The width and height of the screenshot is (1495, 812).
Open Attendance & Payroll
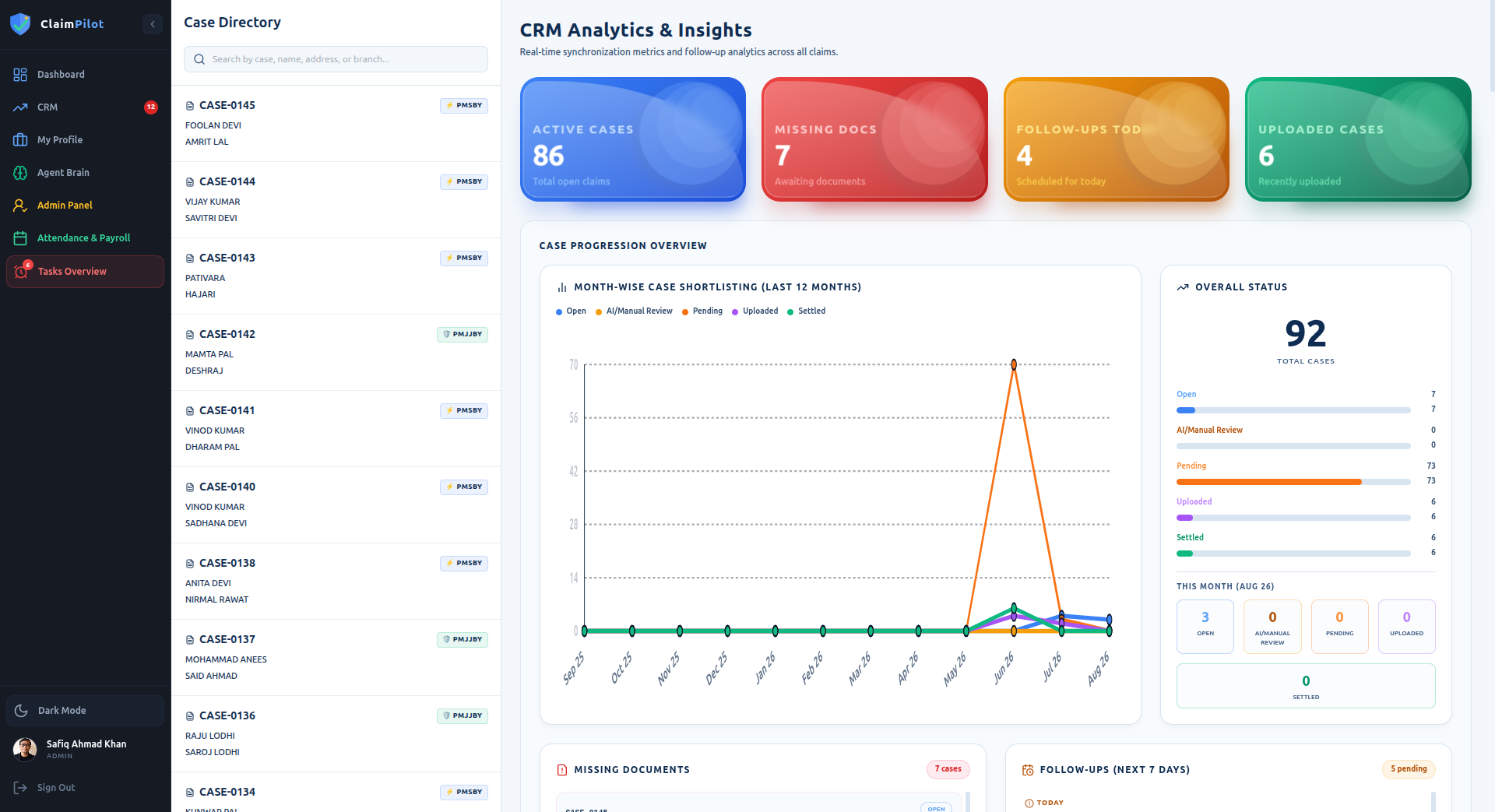click(x=86, y=238)
